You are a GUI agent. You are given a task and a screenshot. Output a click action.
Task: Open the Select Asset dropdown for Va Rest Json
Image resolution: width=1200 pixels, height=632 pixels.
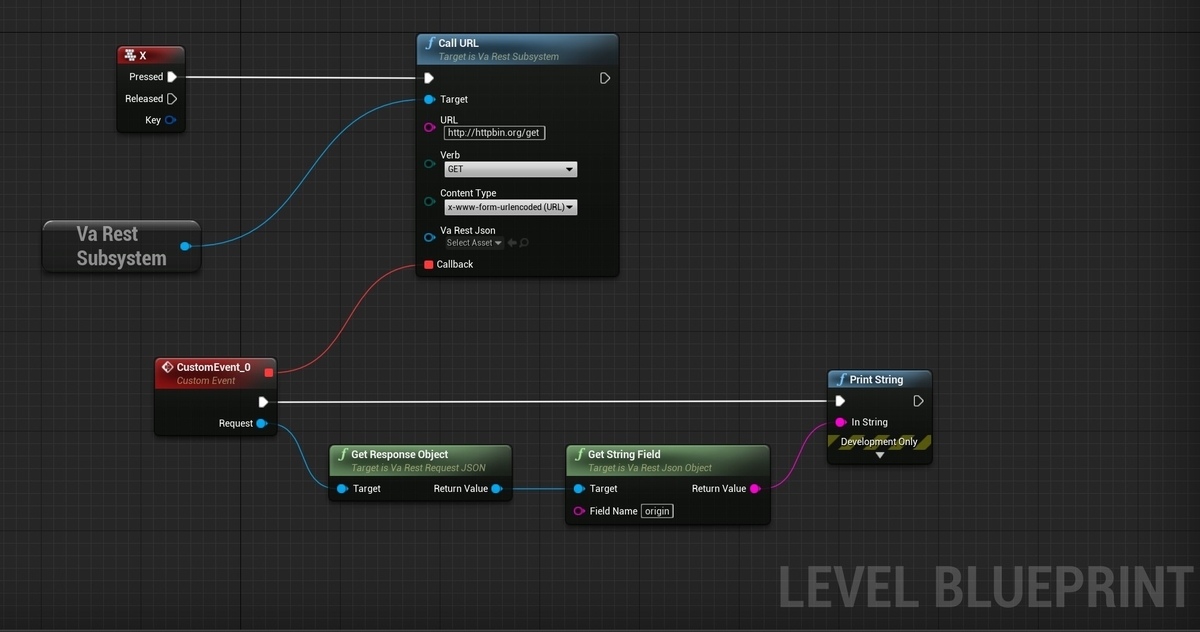coord(472,242)
